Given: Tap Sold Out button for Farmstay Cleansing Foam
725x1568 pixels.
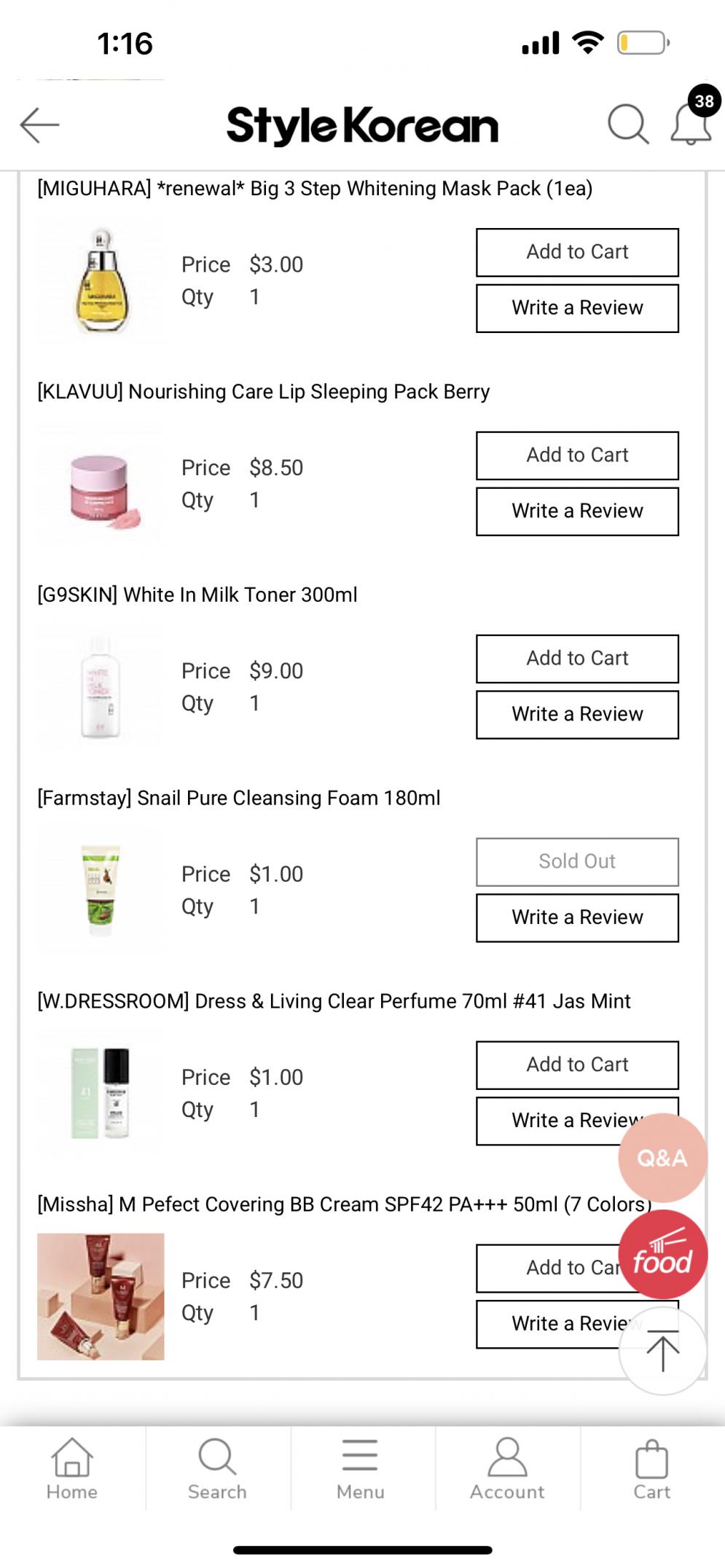Looking at the screenshot, I should tap(577, 861).
